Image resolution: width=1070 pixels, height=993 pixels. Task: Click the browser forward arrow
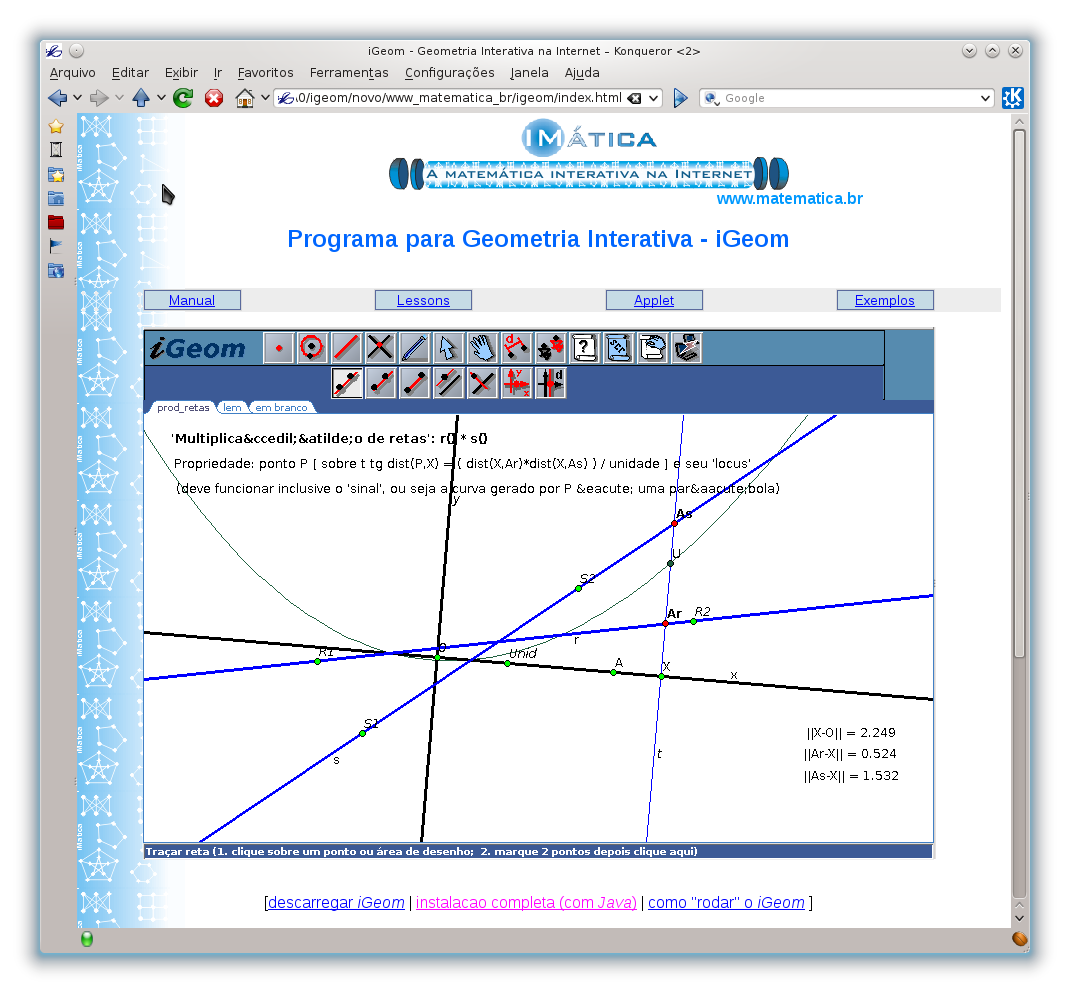(x=99, y=98)
